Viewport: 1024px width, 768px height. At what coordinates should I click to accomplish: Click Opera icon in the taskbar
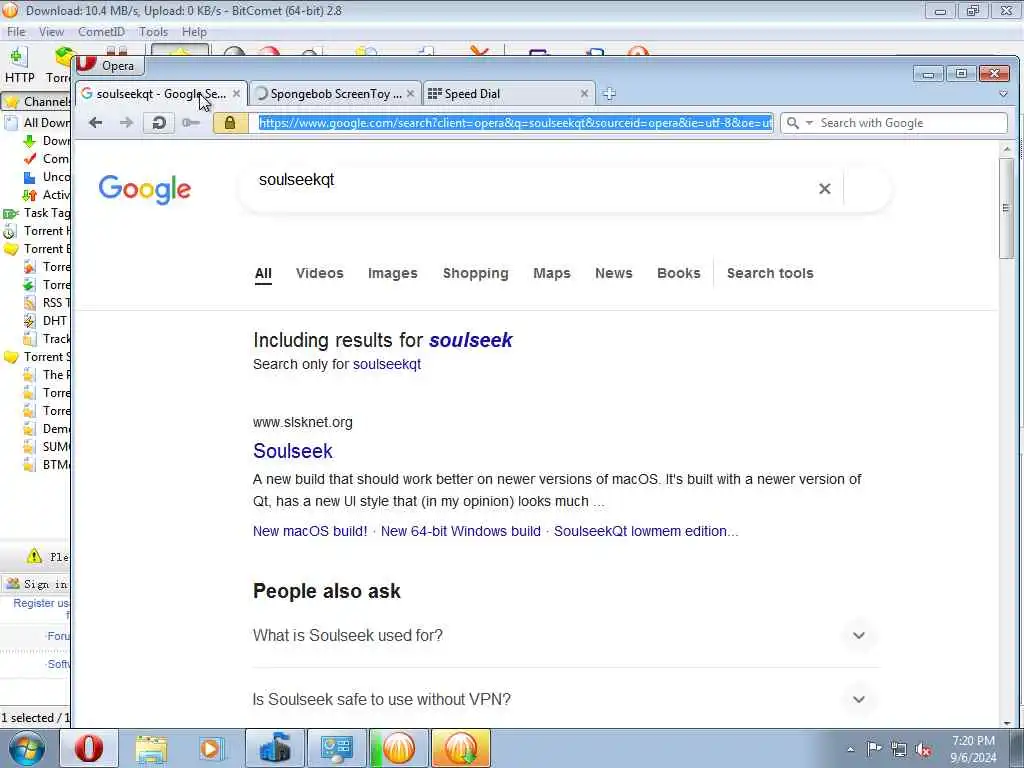click(89, 748)
